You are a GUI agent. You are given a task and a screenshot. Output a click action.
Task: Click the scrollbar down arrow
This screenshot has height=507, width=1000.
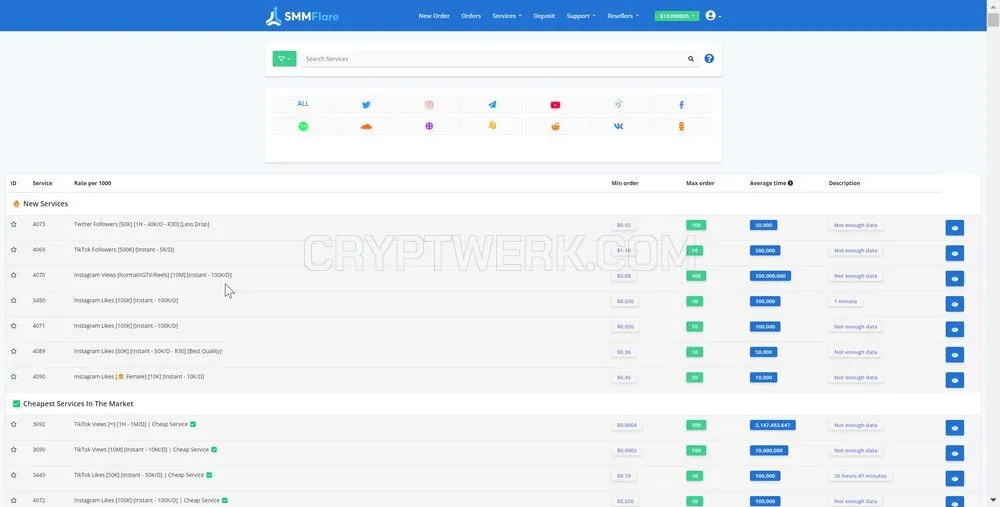pos(993,501)
